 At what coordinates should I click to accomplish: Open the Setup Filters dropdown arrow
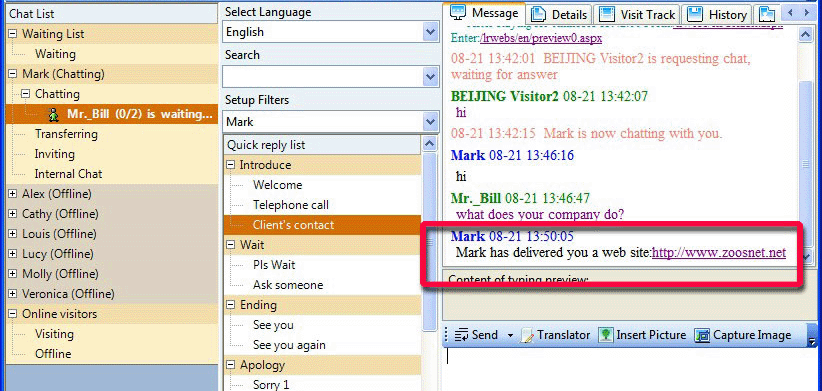(430, 122)
